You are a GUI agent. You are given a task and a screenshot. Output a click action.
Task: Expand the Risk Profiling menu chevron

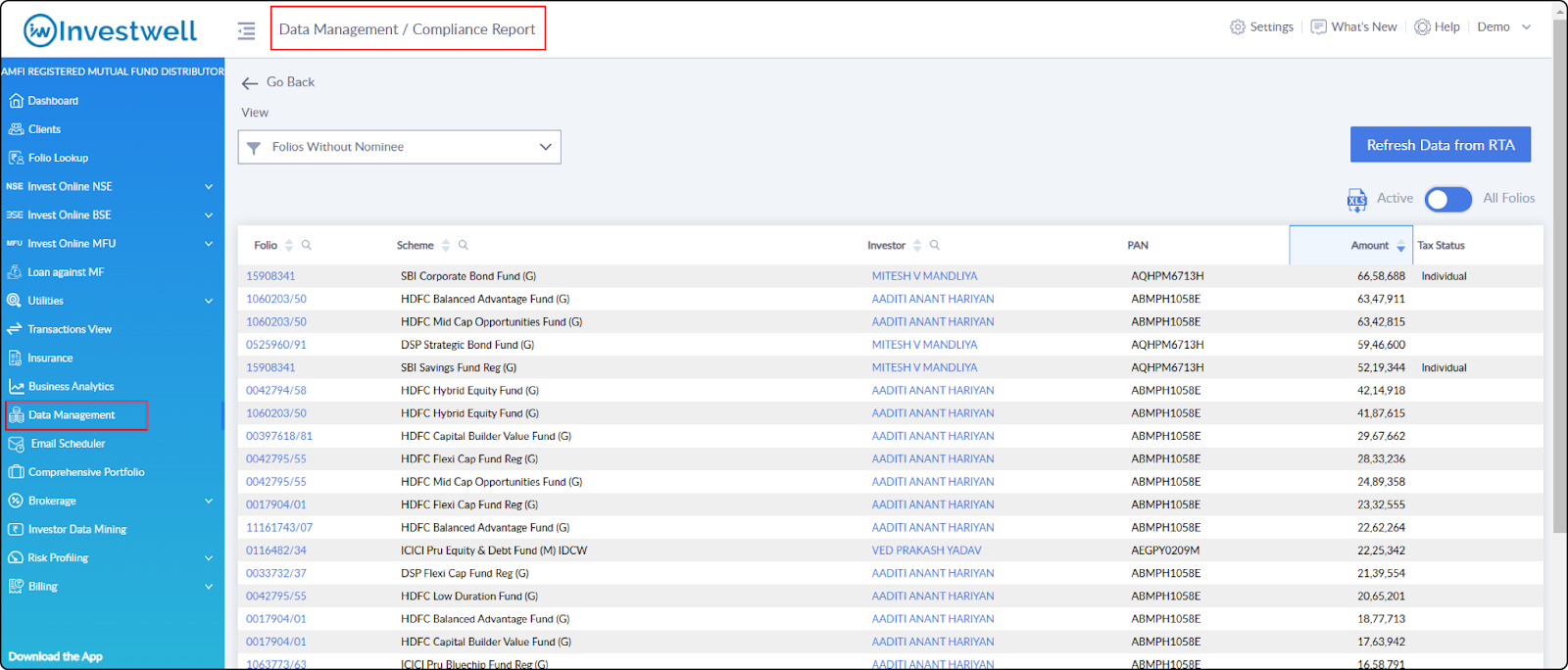point(209,558)
